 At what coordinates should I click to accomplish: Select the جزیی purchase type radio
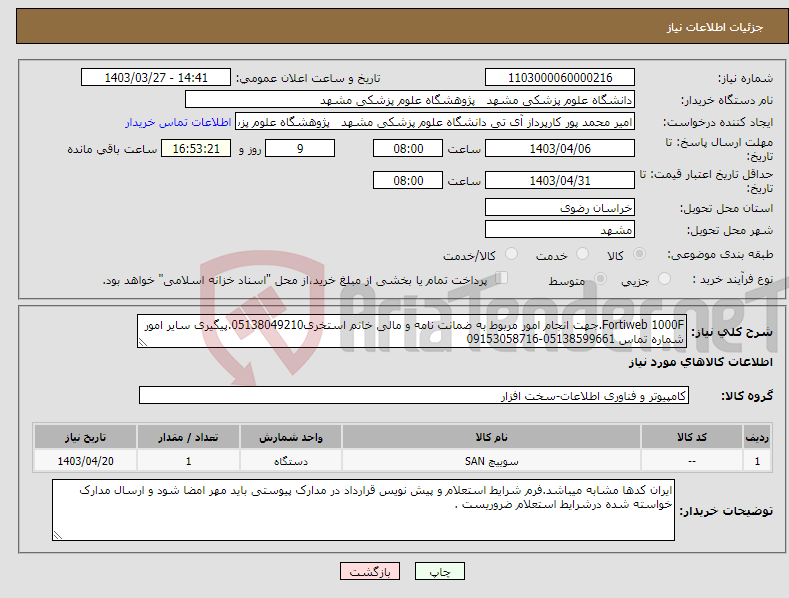click(664, 279)
